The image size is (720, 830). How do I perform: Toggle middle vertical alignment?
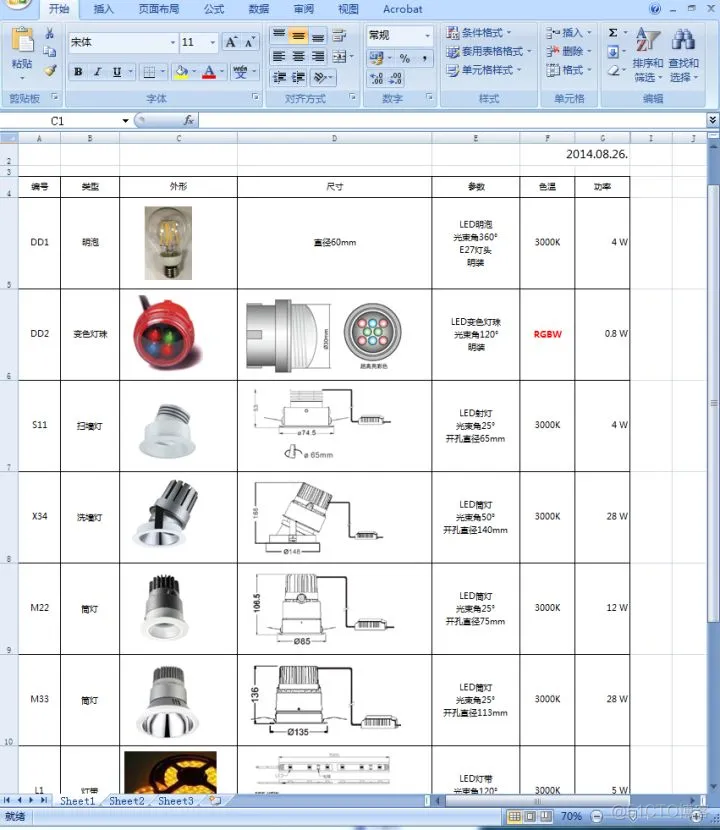pyautogui.click(x=299, y=35)
